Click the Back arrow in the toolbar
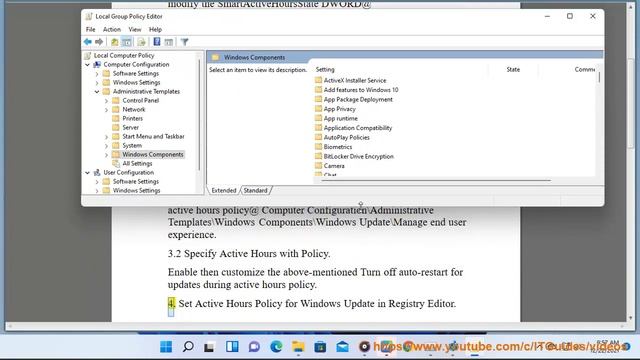 pos(87,42)
